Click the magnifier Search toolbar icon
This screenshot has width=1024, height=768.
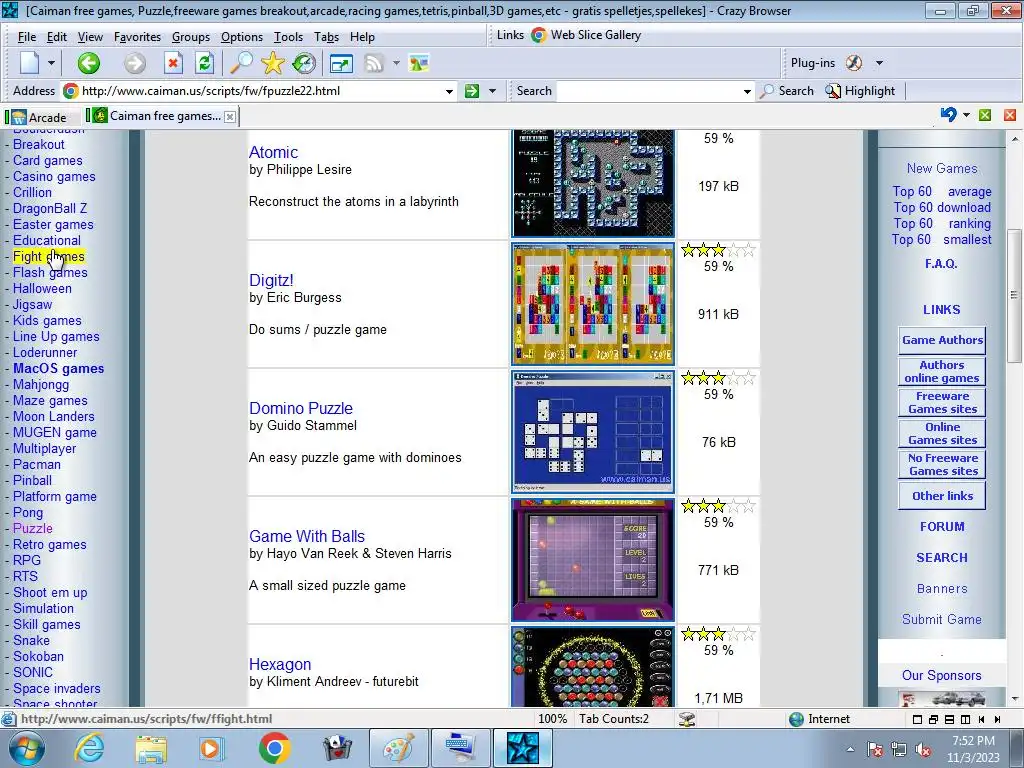[241, 63]
